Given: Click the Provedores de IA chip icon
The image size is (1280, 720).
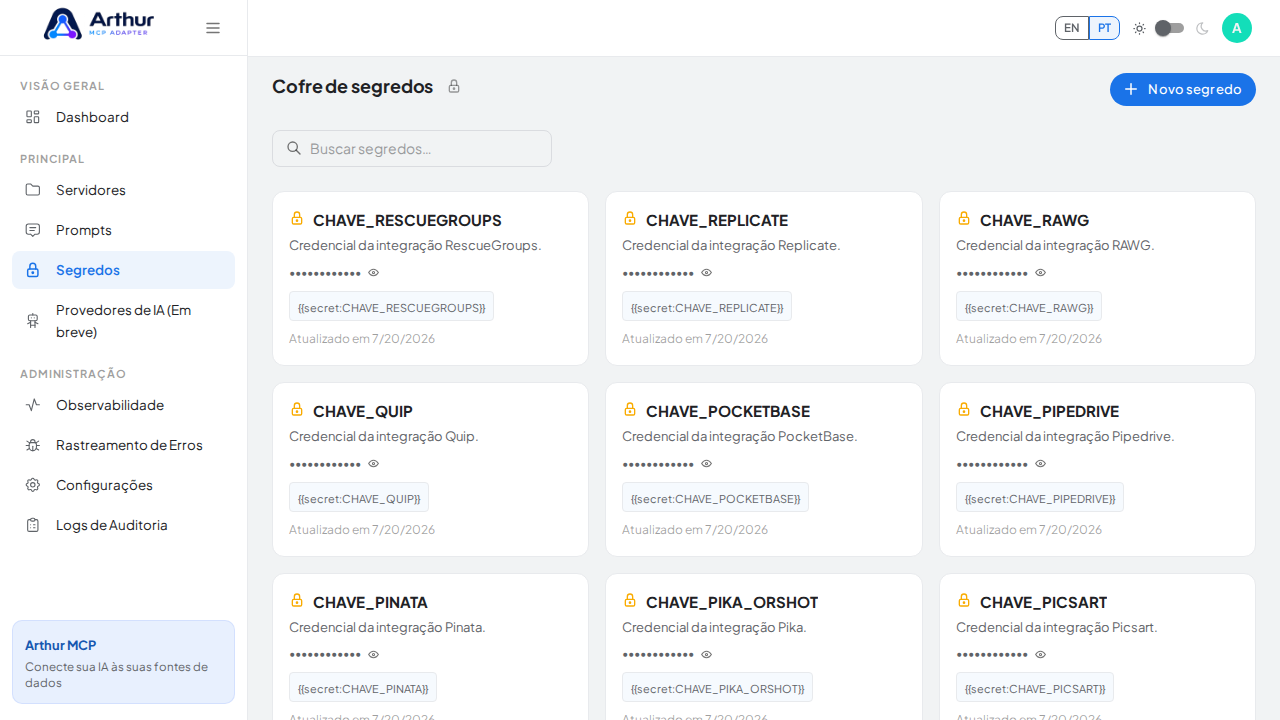Looking at the screenshot, I should [x=33, y=320].
